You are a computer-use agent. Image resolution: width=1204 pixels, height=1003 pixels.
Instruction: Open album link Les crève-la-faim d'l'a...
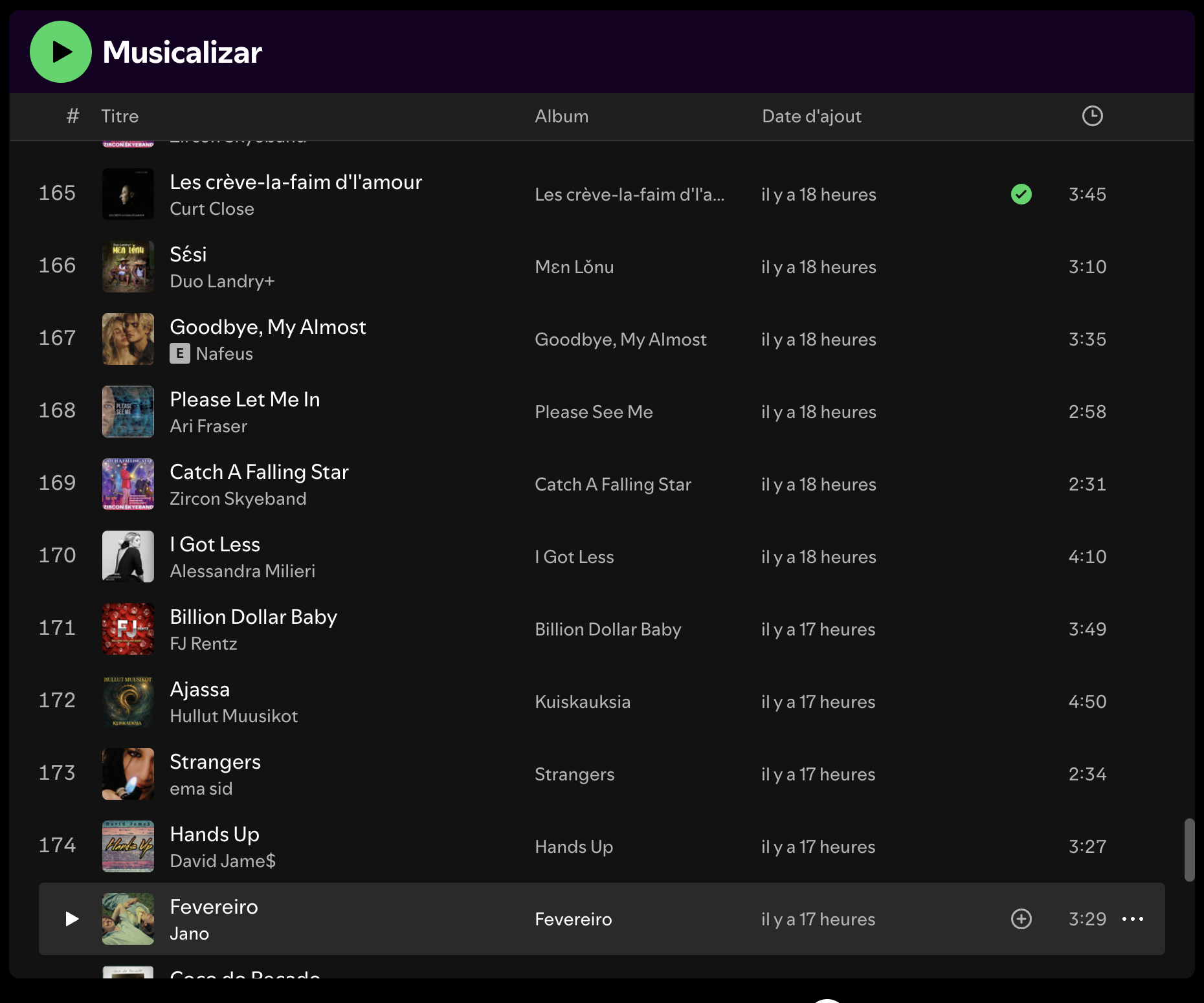tap(629, 195)
